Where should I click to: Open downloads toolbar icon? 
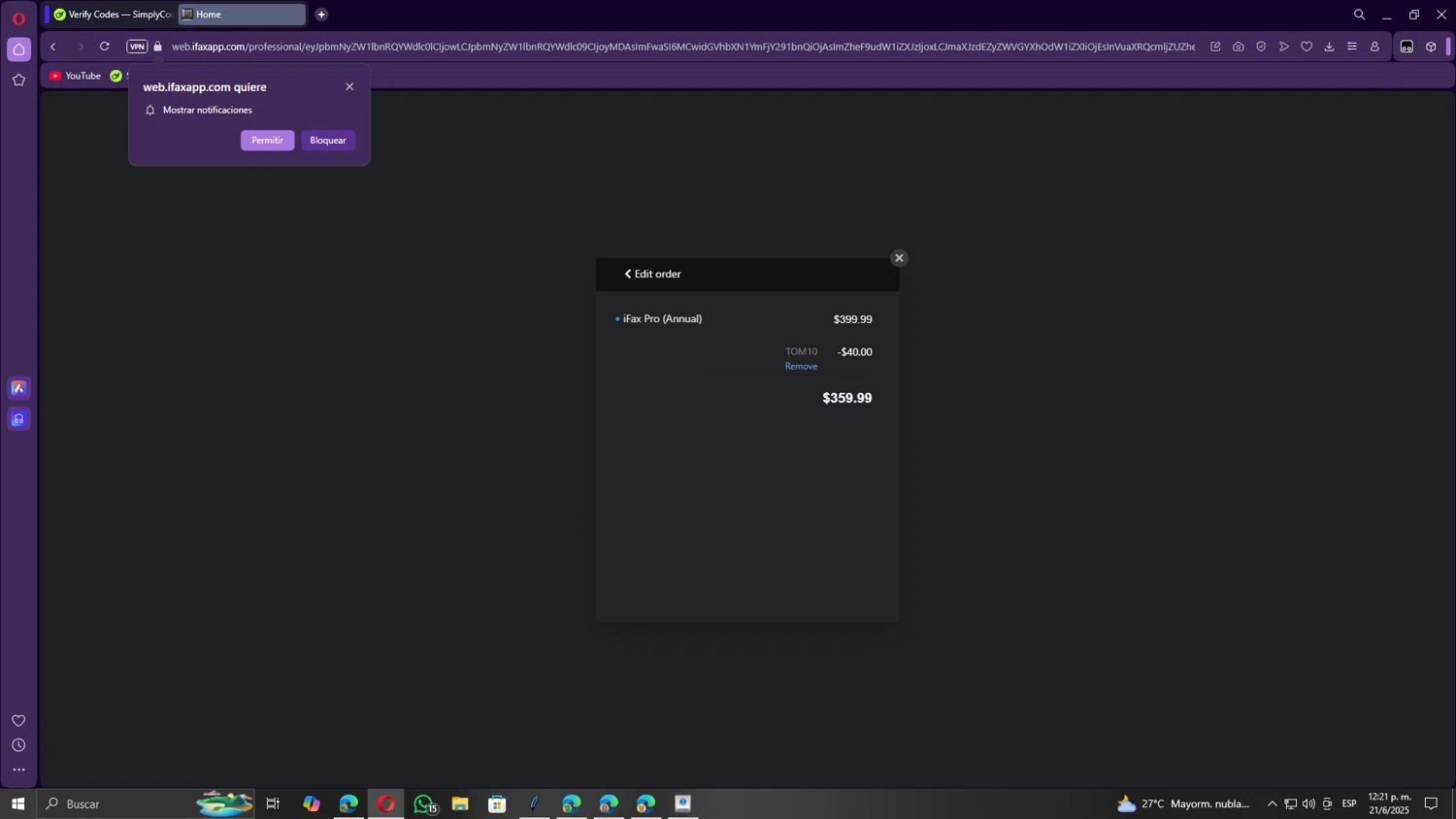coord(1329,47)
